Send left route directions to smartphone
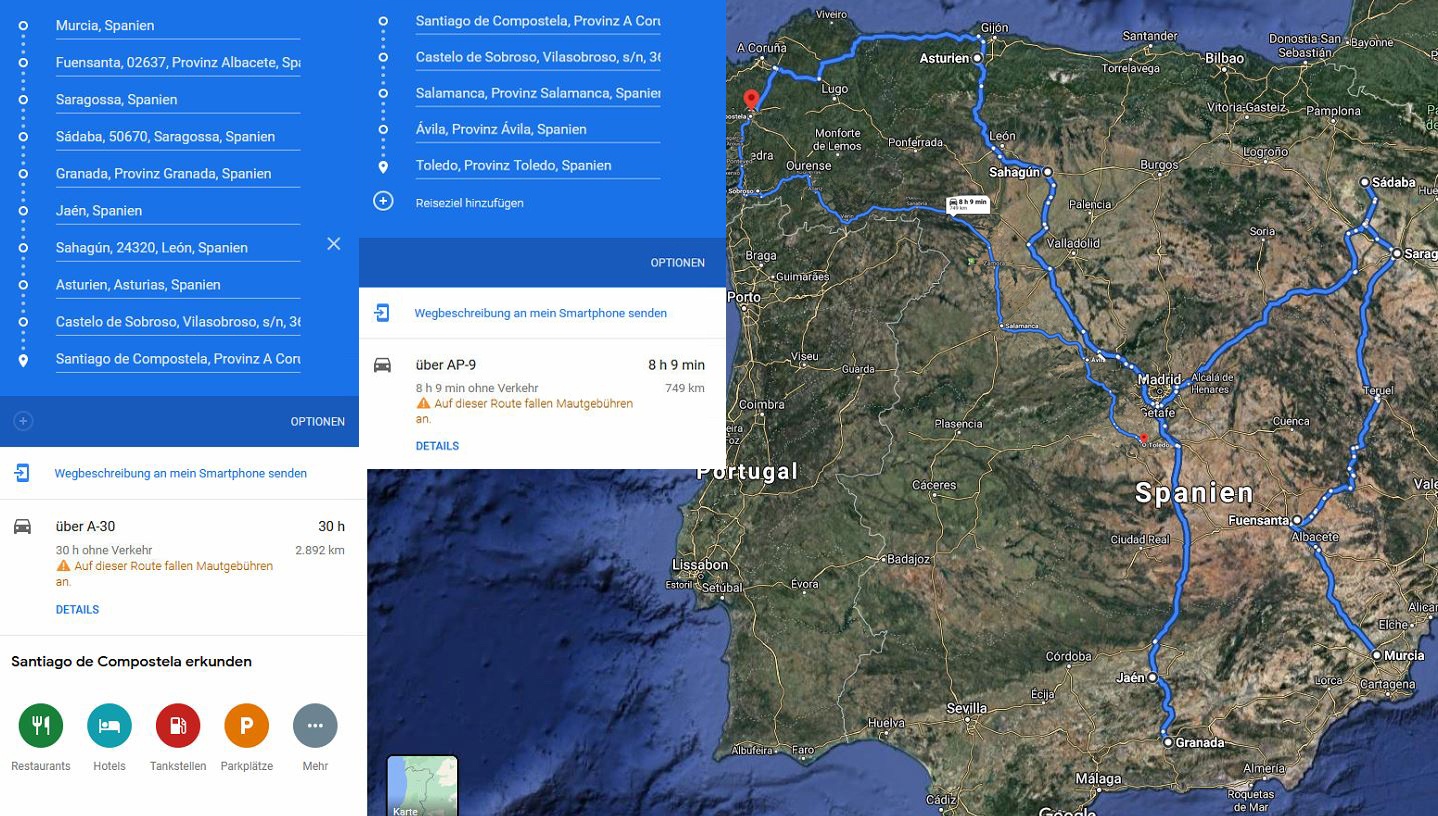 [180, 474]
